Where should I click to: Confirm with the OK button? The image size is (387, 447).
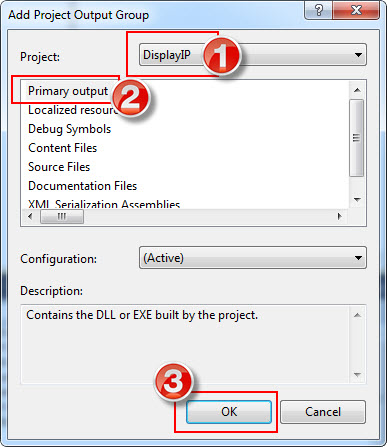click(x=229, y=412)
